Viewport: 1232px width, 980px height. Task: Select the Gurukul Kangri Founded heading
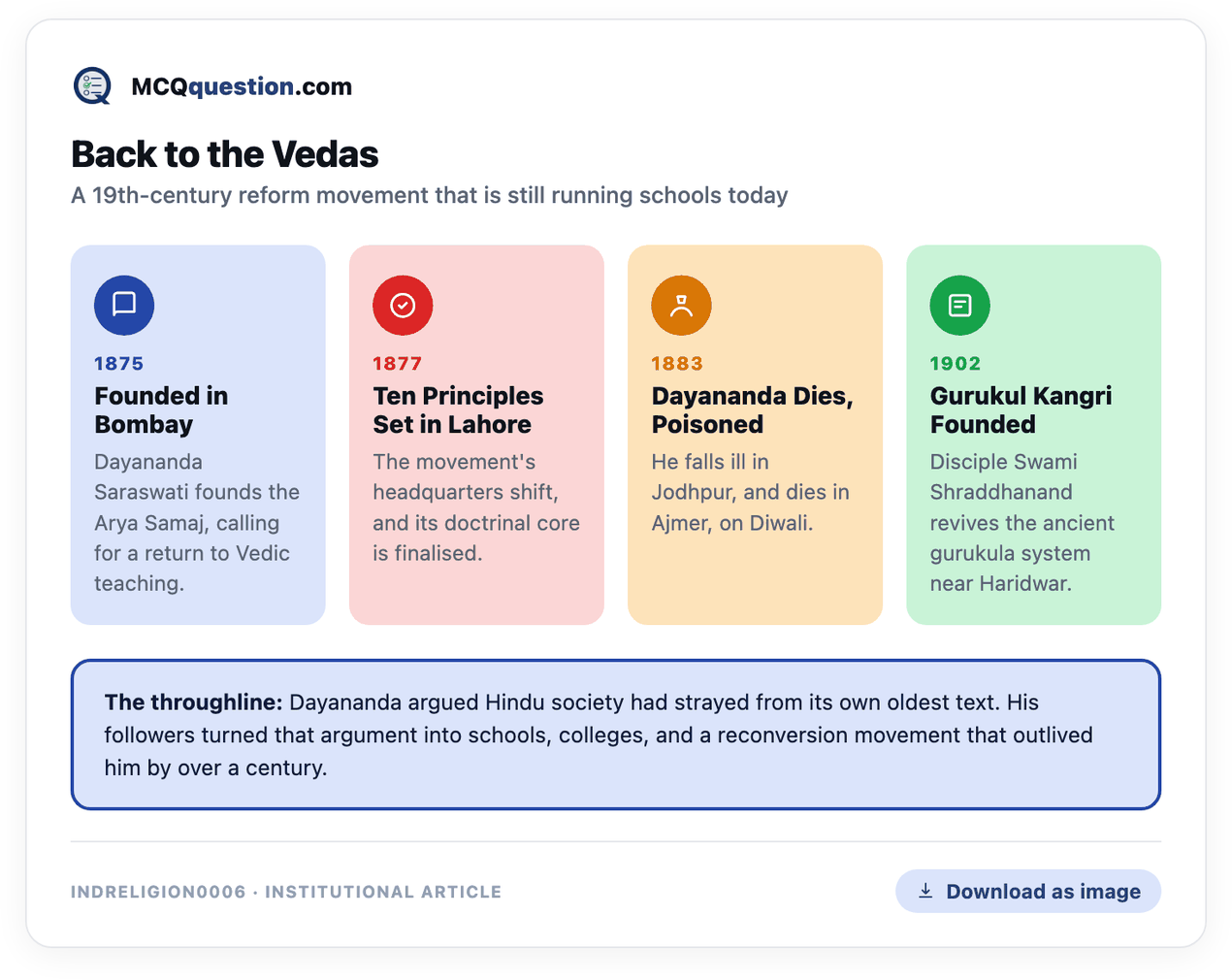1021,409
